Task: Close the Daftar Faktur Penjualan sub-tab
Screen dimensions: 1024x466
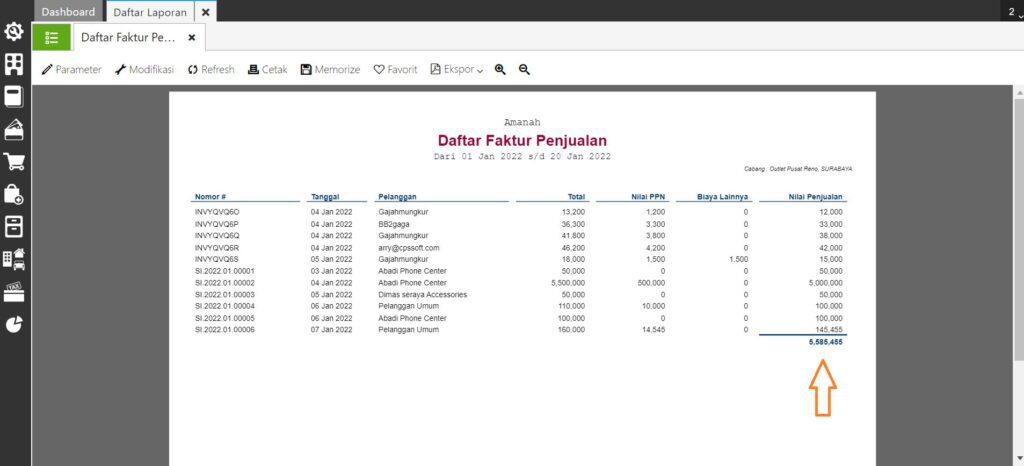Action: click(192, 37)
